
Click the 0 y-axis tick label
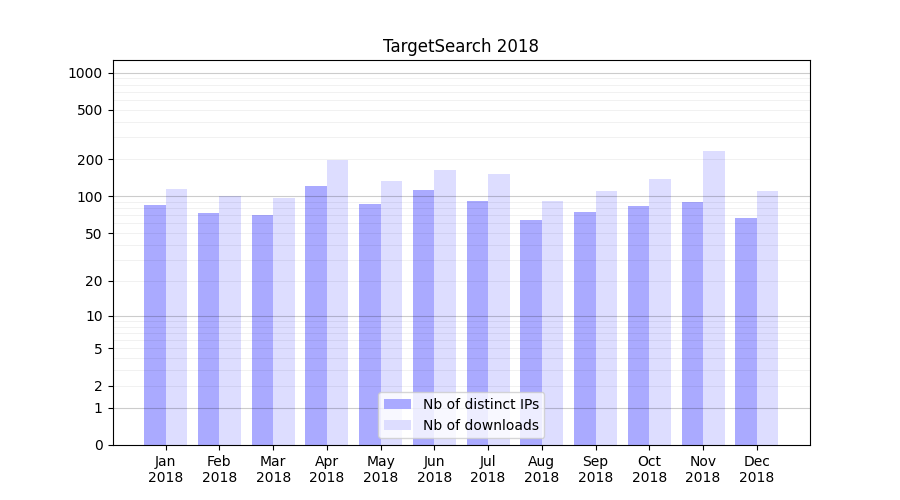coord(98,445)
